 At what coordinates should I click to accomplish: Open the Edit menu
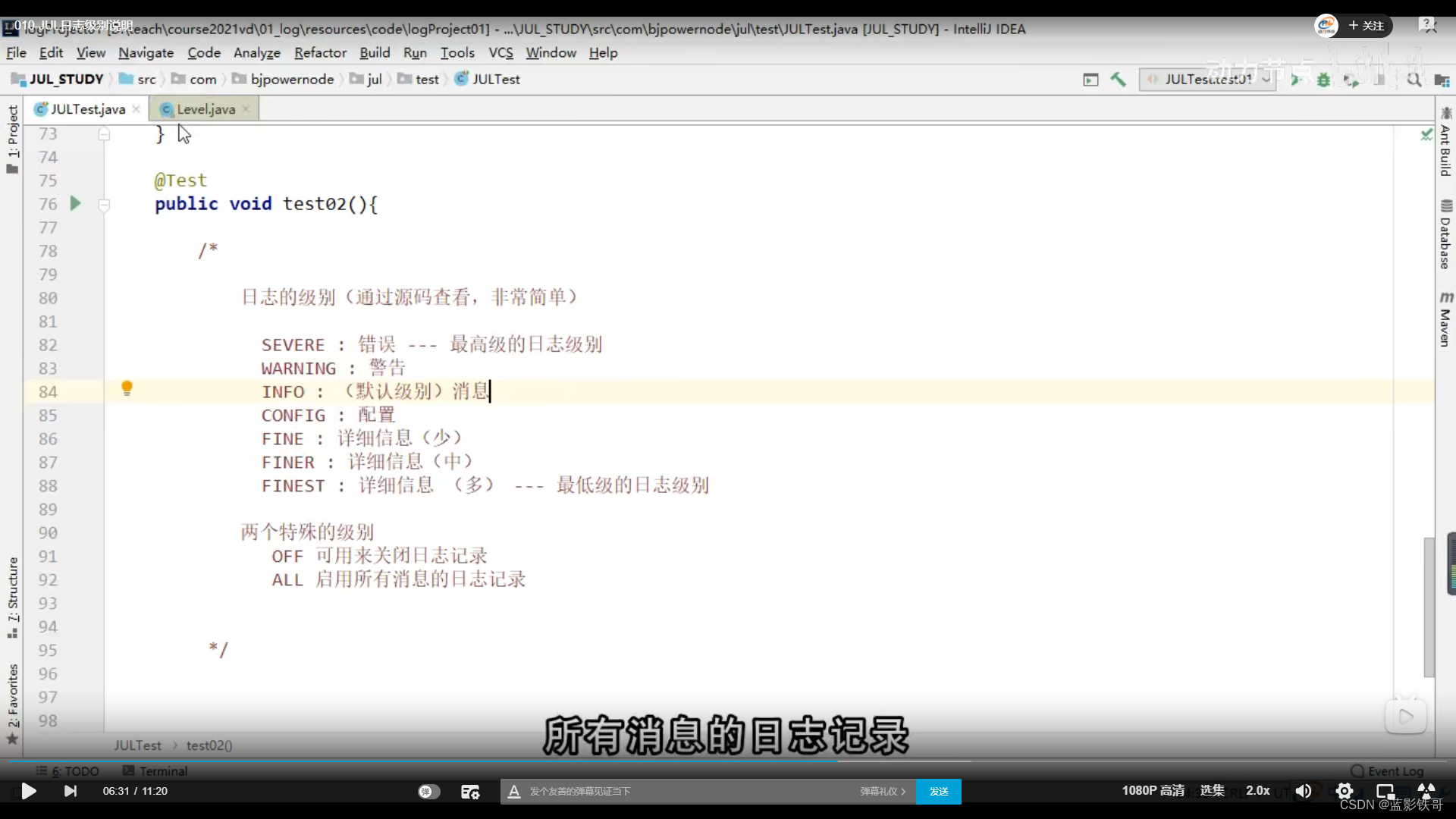(x=51, y=52)
